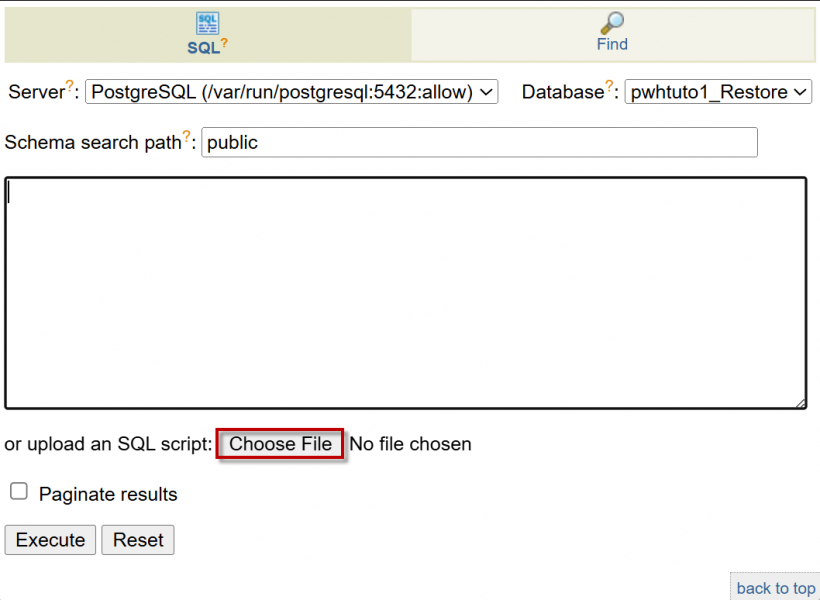Click Choose File to upload SQL script
This screenshot has width=820, height=600.
click(x=280, y=444)
